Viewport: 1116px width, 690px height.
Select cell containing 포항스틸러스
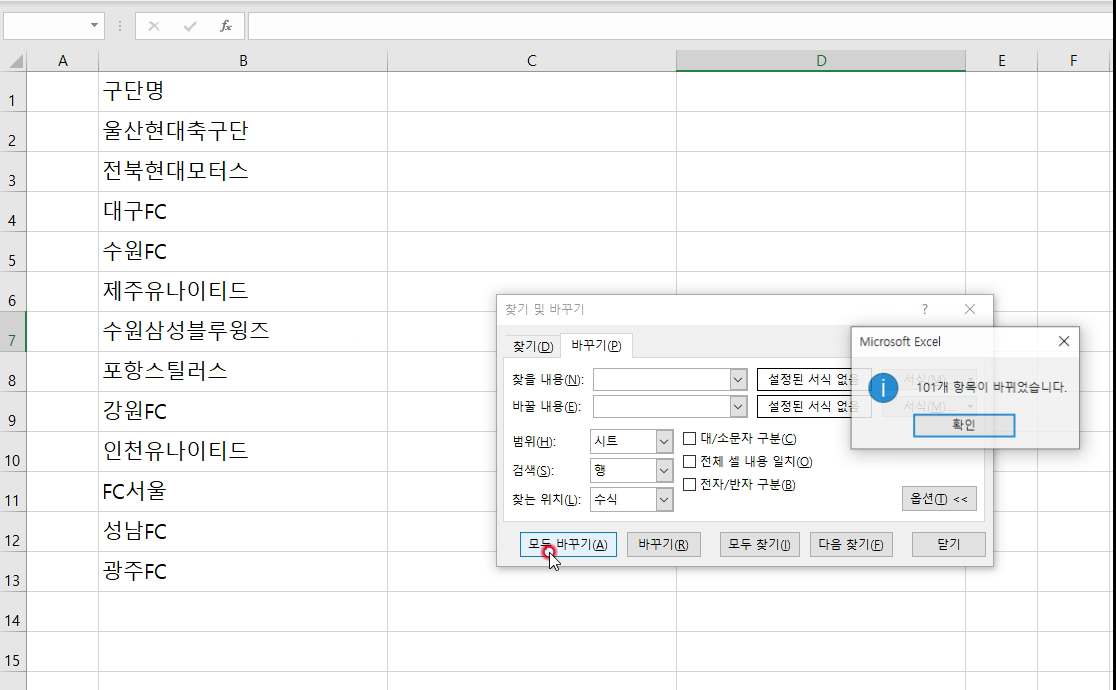pyautogui.click(x=243, y=372)
